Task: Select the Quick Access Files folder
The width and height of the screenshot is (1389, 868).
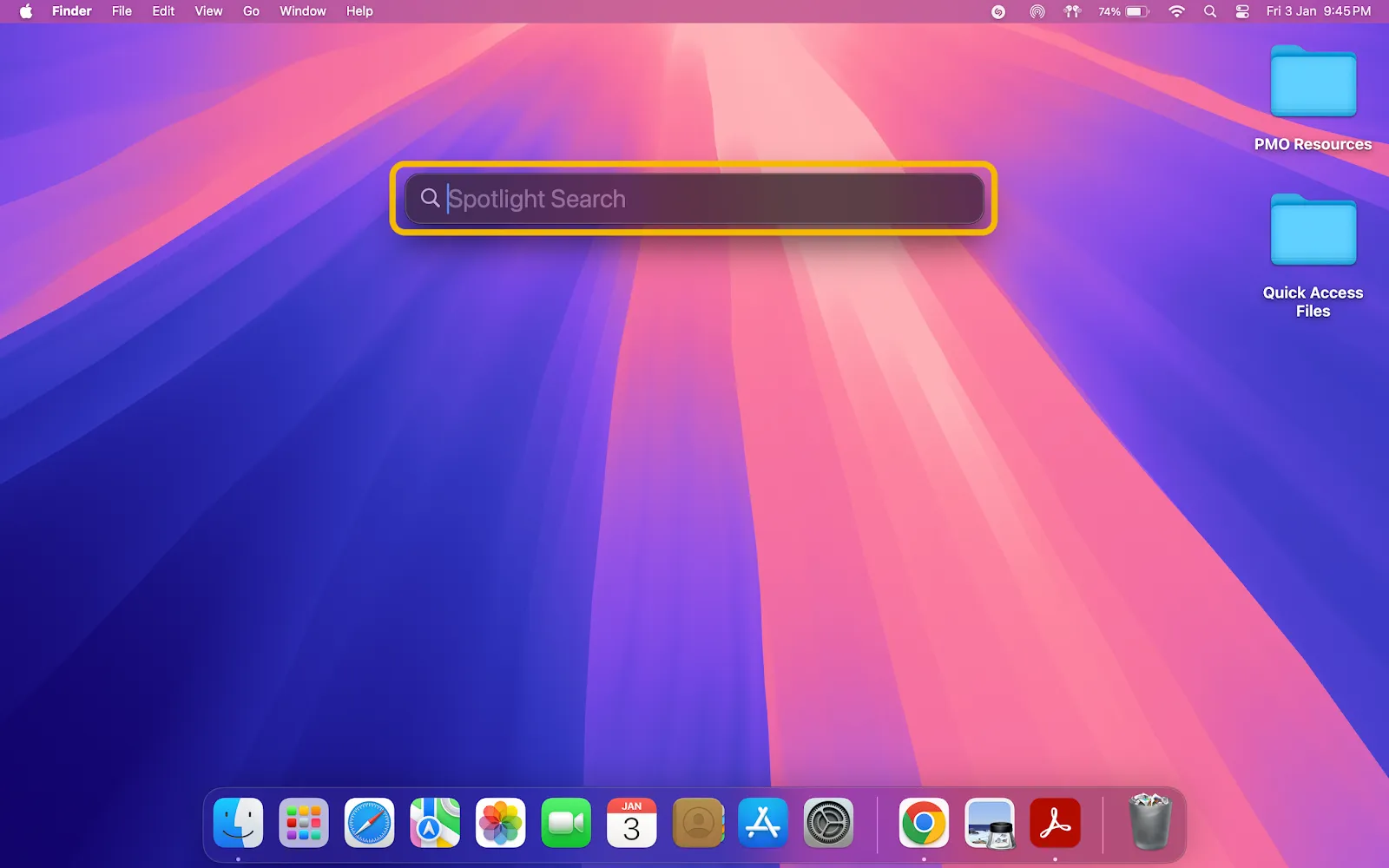Action: (x=1313, y=254)
